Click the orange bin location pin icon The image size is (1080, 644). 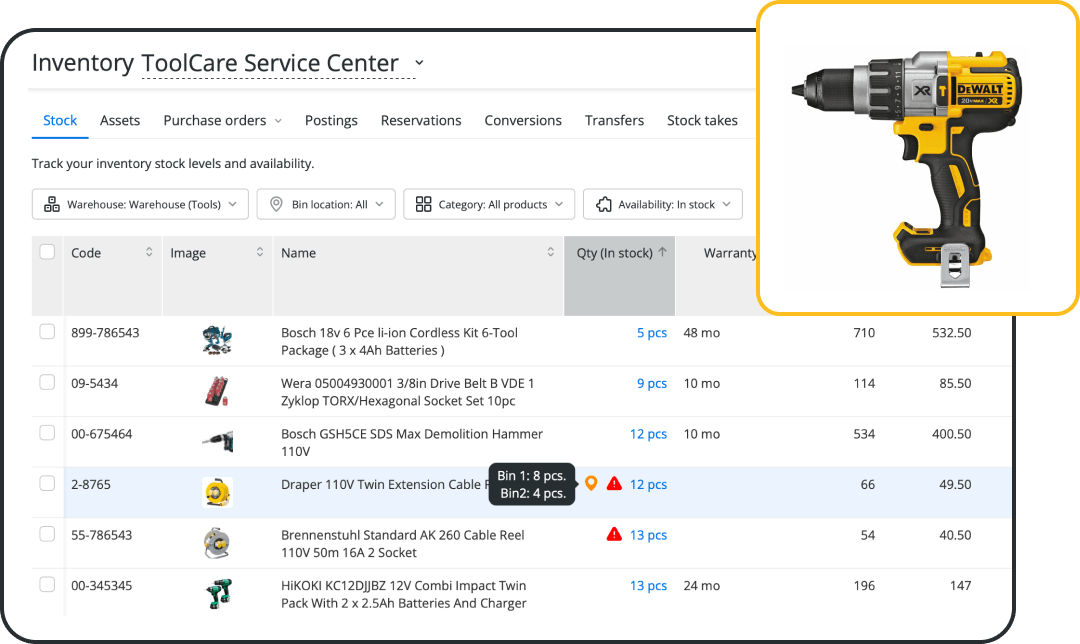click(591, 484)
